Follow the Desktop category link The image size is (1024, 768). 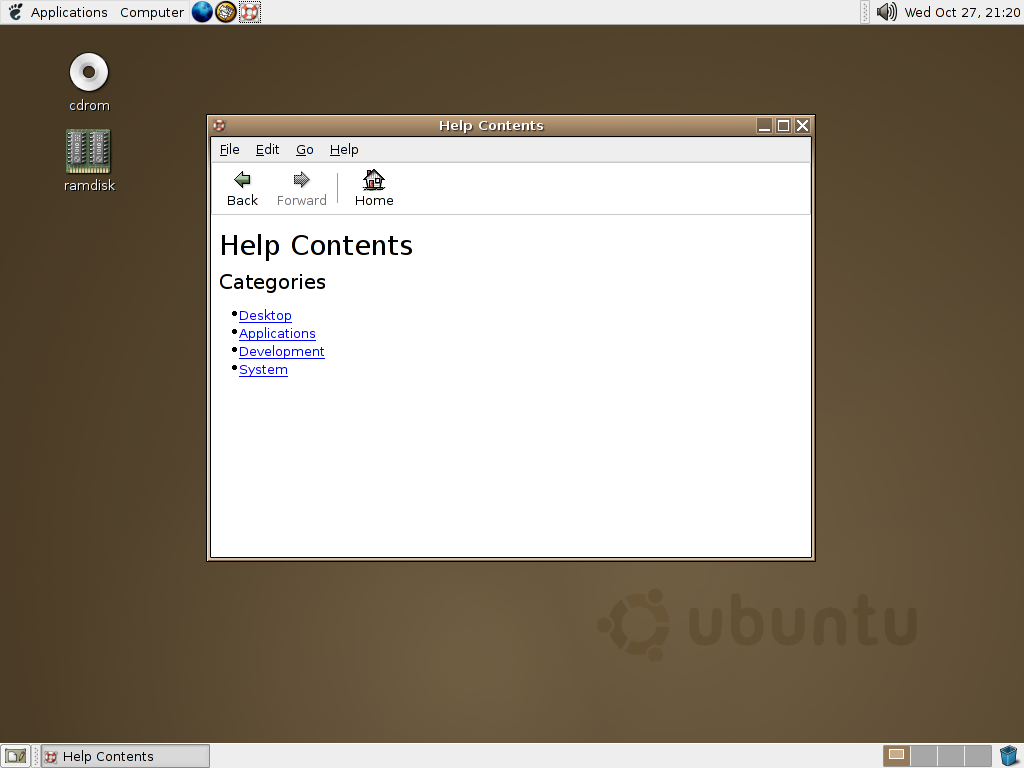pyautogui.click(x=265, y=315)
